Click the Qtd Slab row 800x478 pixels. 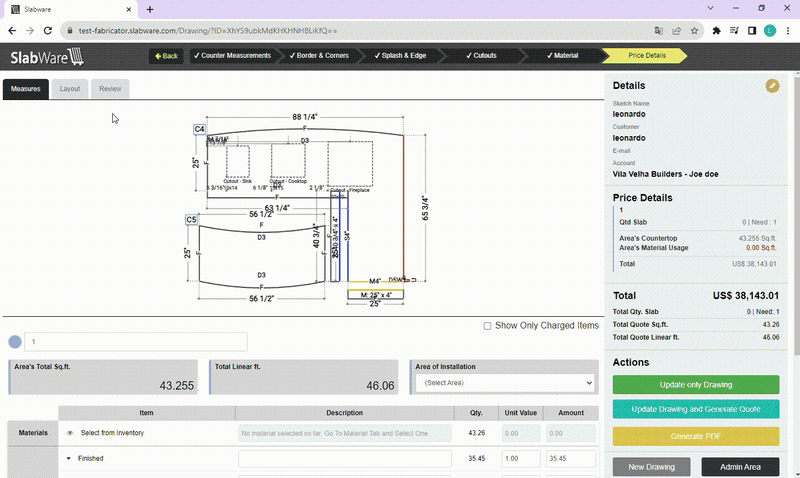tap(697, 222)
